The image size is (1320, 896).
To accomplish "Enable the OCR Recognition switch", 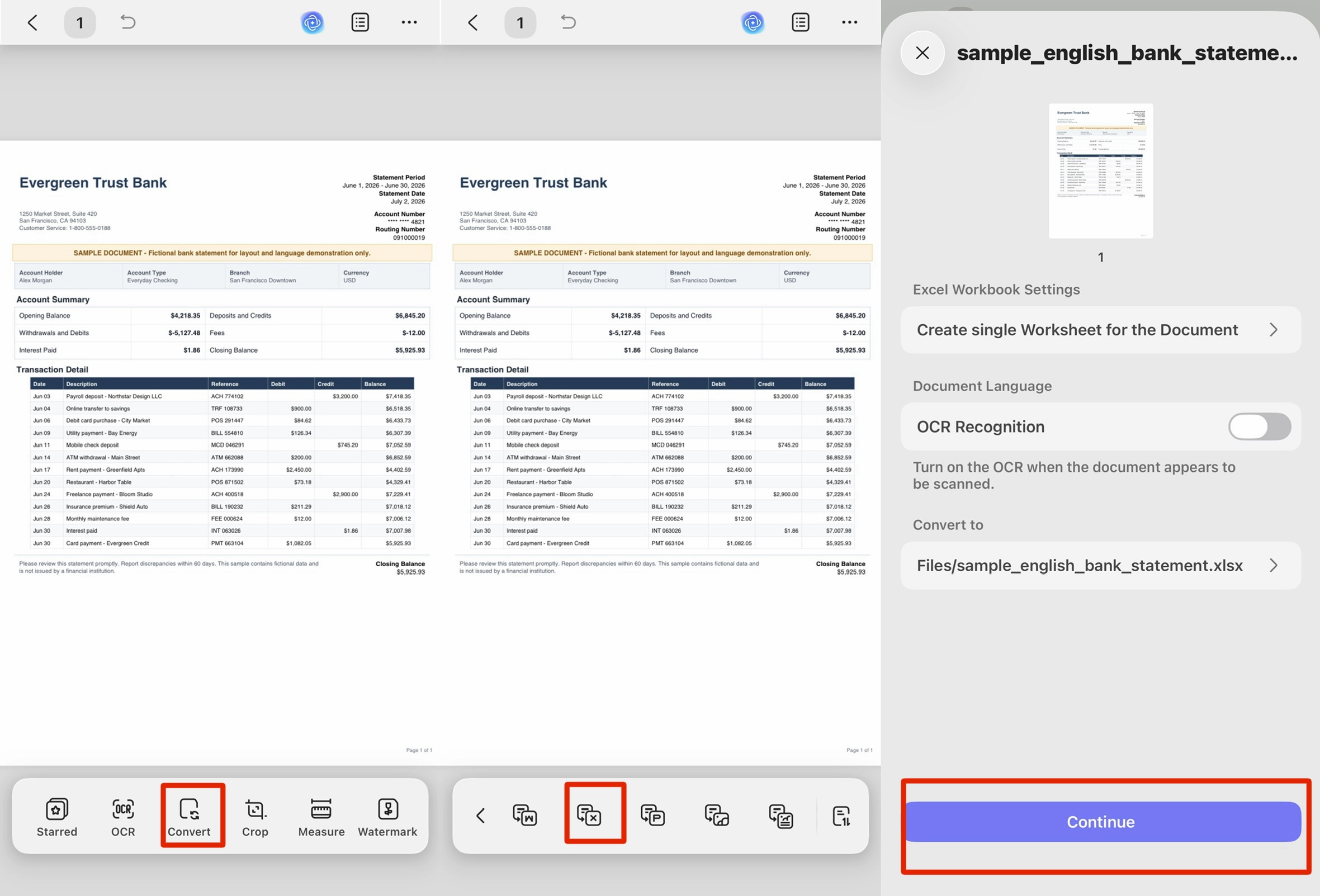I will 1259,426.
